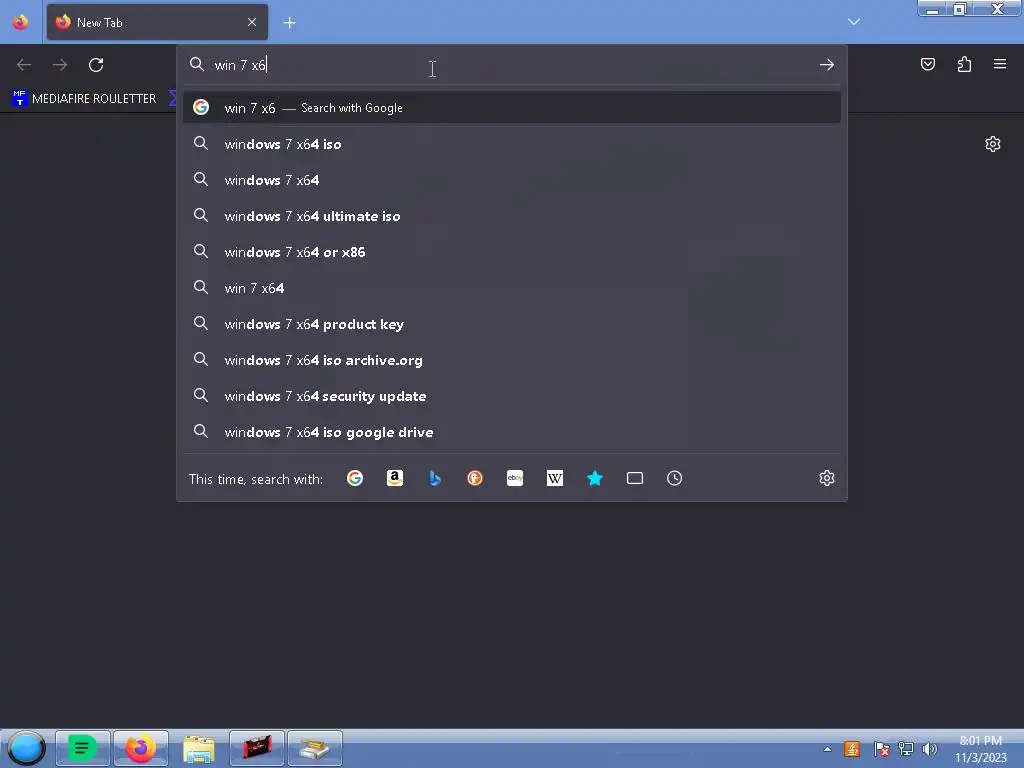
Task: Click inside the address bar text field
Action: [513, 65]
